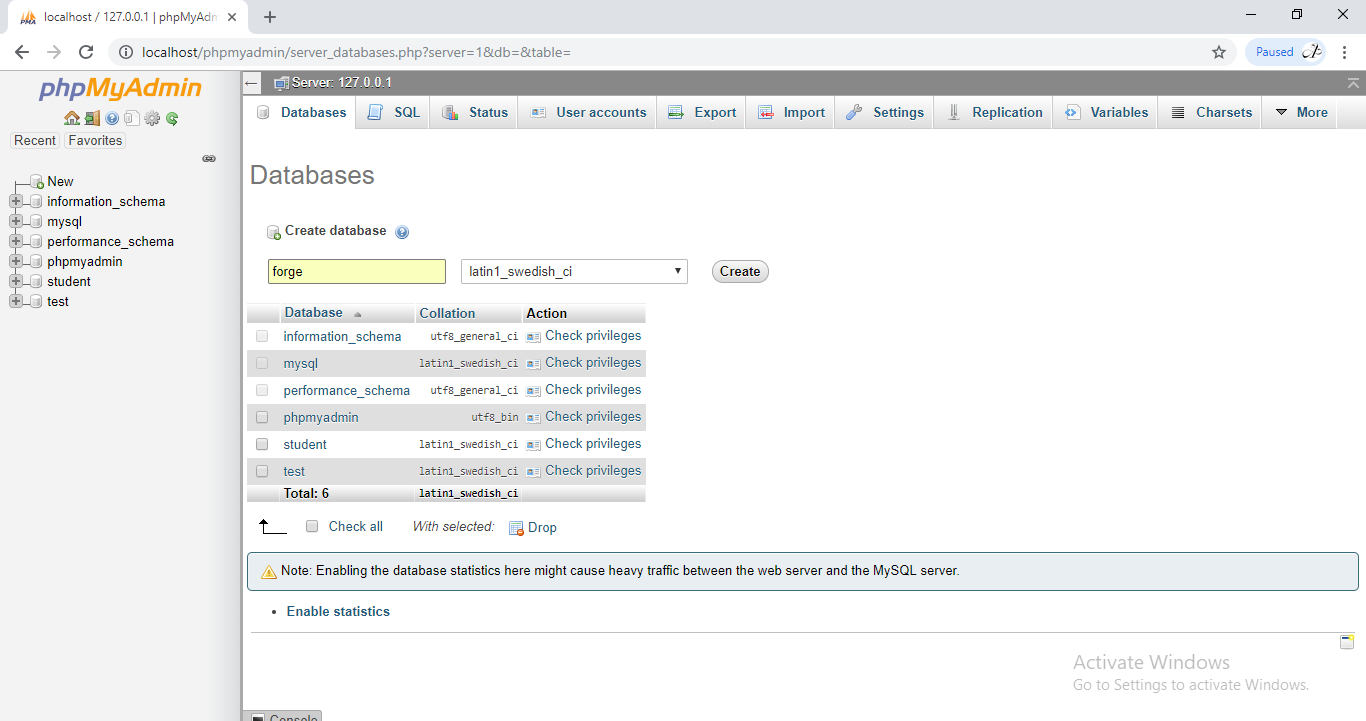Image resolution: width=1366 pixels, height=721 pixels.
Task: Collapse navigation panel with left arrow
Action: tap(252, 83)
